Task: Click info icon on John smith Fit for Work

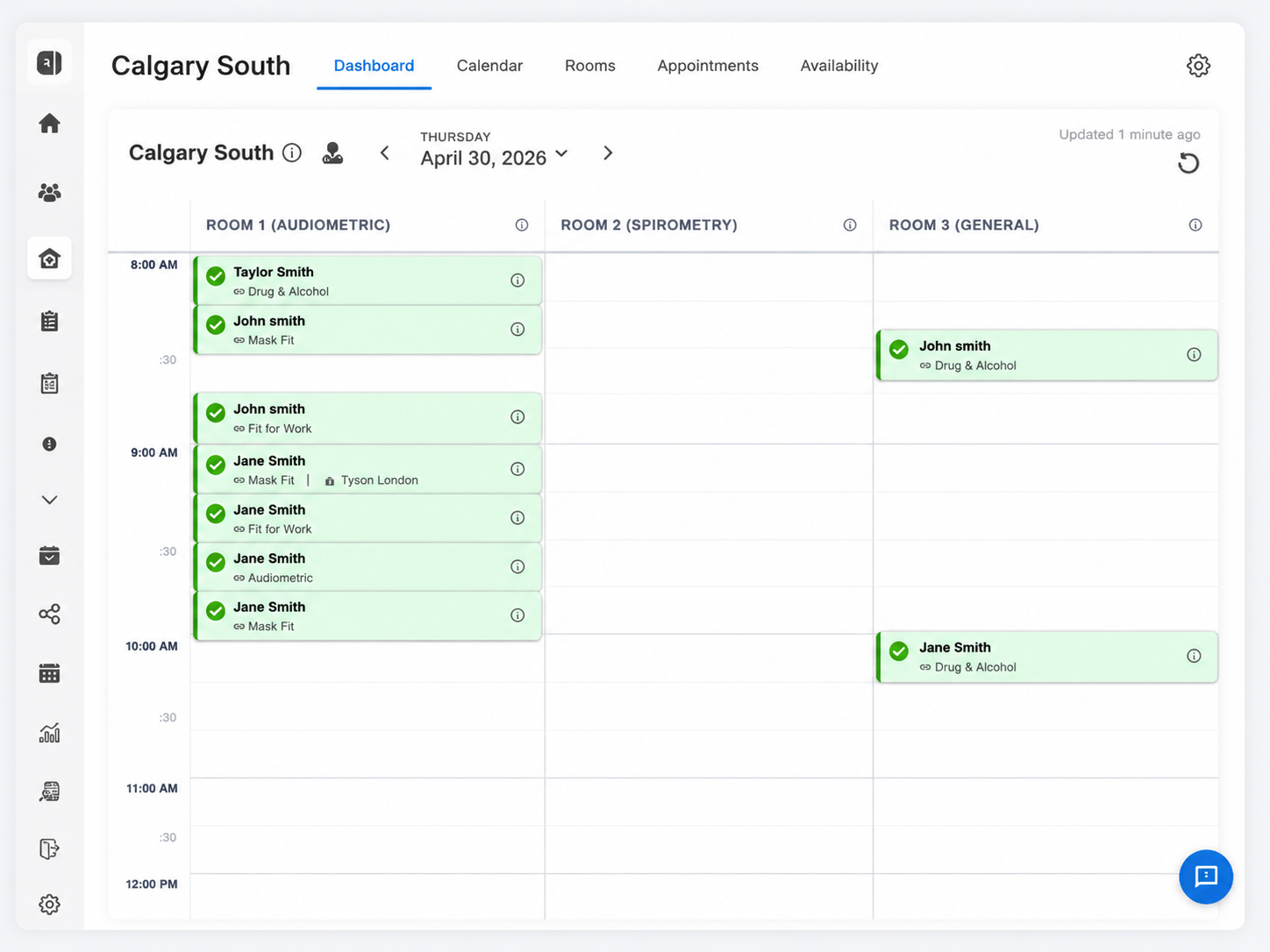Action: point(517,417)
